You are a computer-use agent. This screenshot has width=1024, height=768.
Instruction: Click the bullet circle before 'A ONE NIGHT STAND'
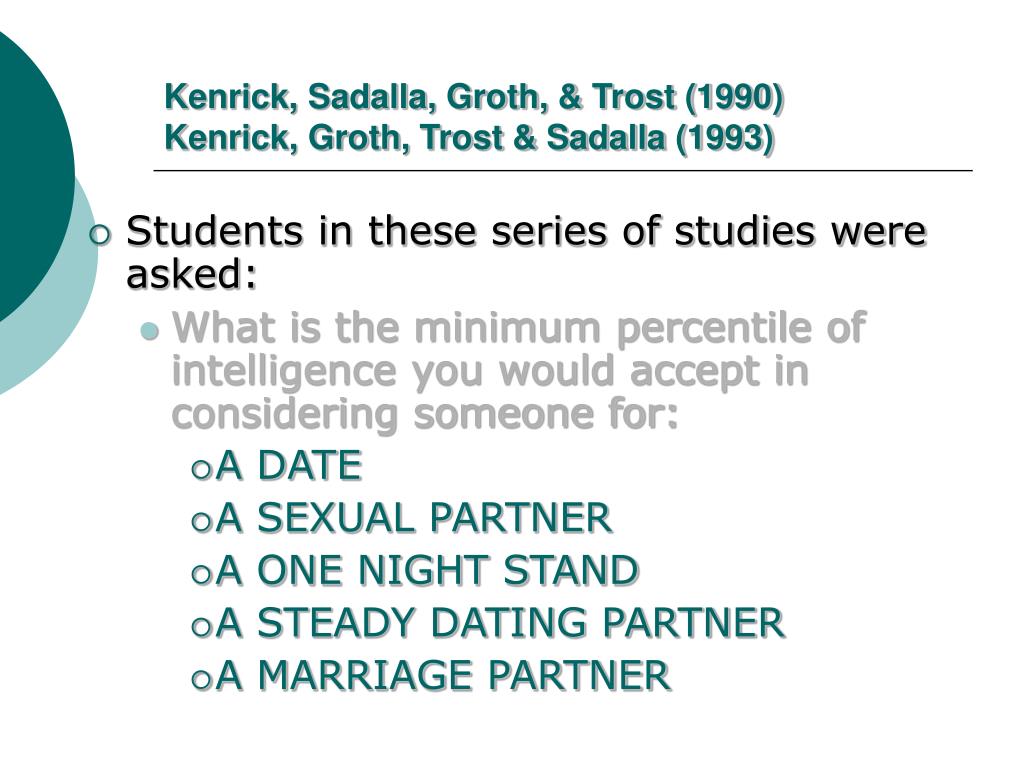202,574
